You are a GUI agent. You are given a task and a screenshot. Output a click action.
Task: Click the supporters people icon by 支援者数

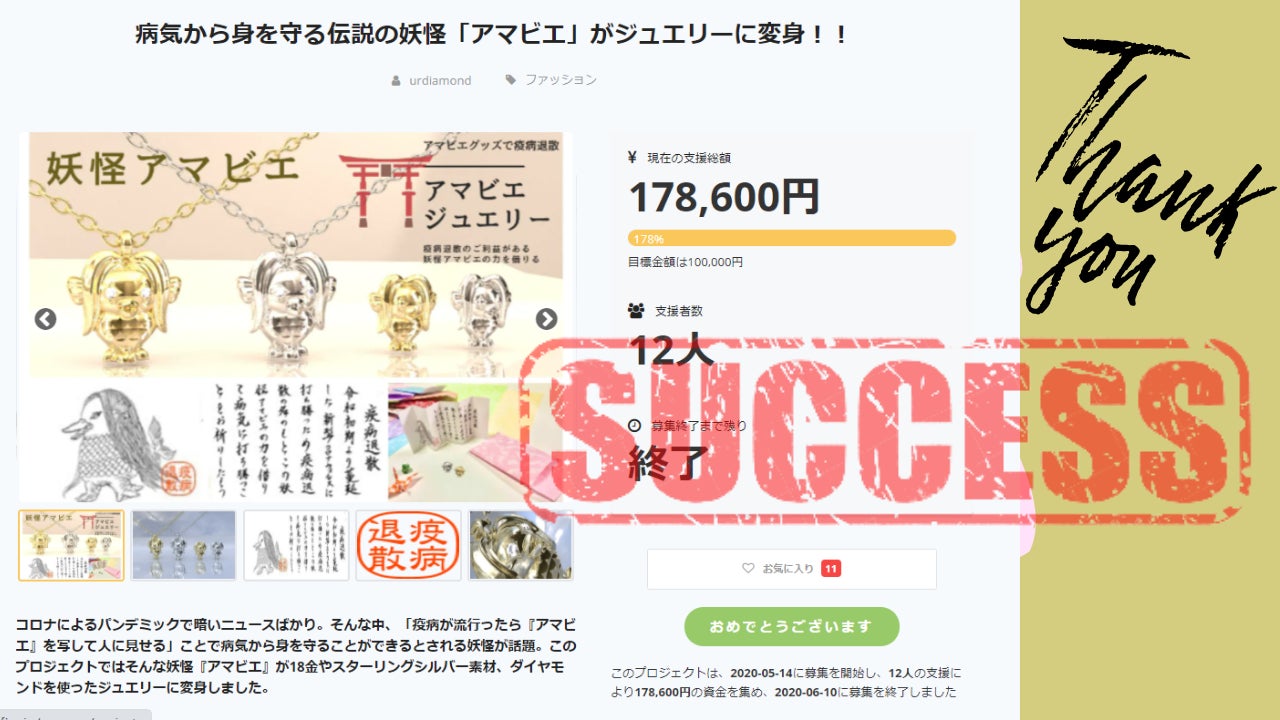click(636, 311)
